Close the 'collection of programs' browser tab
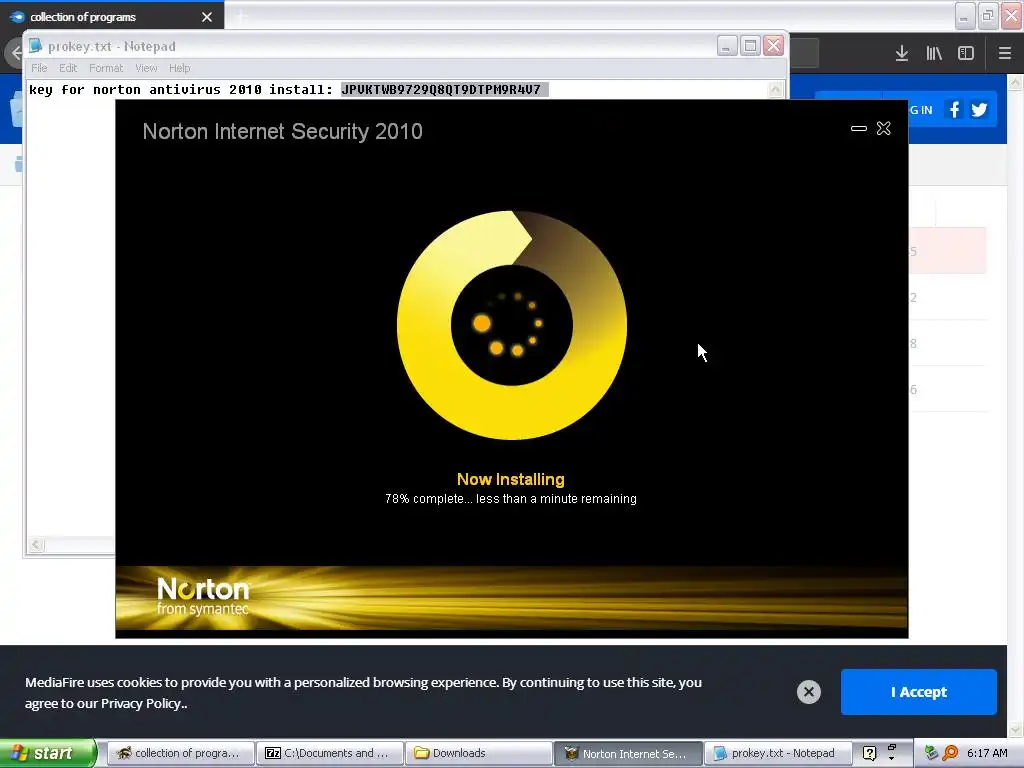Viewport: 1024px width, 768px height. click(207, 17)
